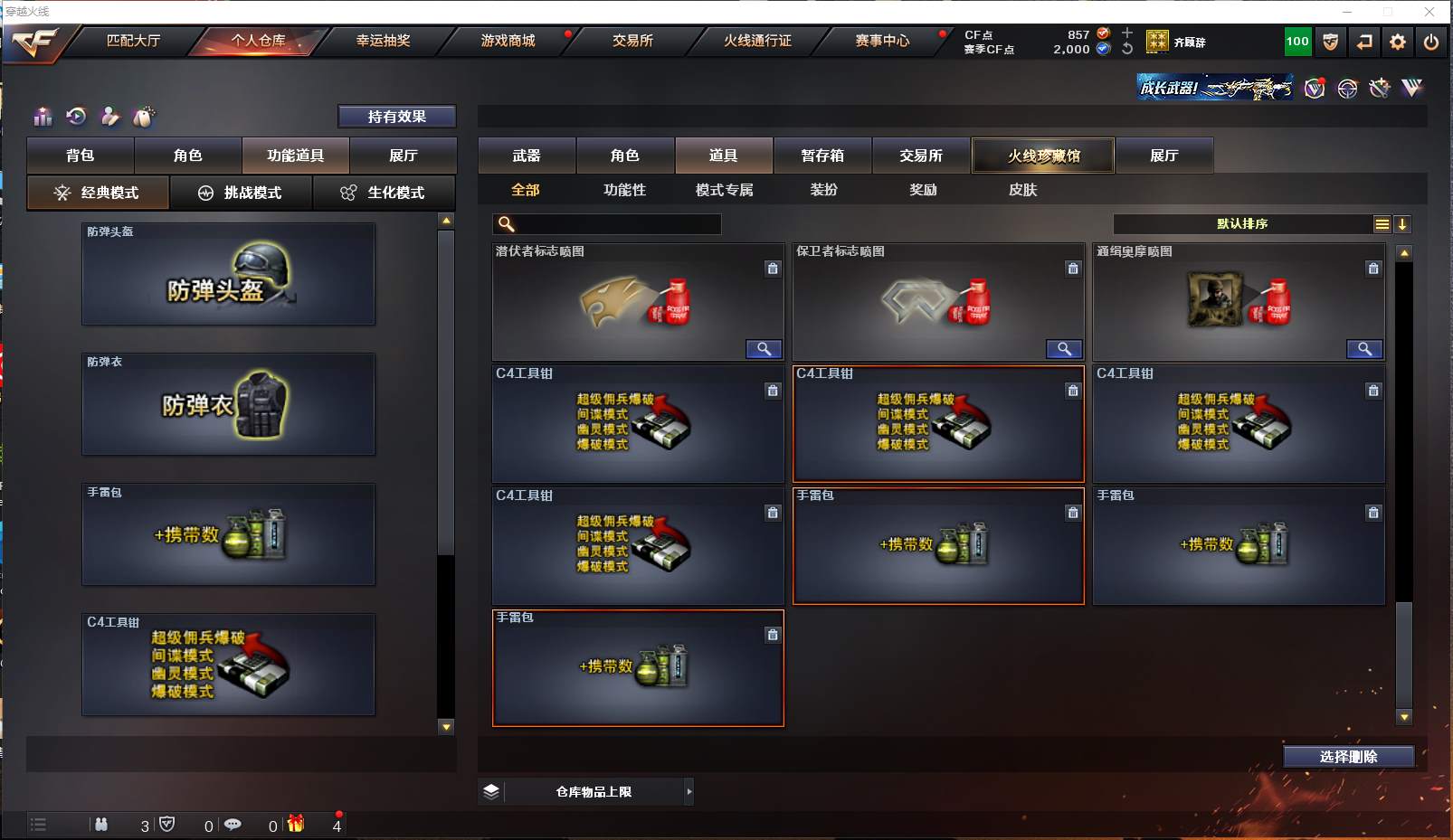
Task: Toggle list view icon beside 默认排序
Action: (1382, 224)
